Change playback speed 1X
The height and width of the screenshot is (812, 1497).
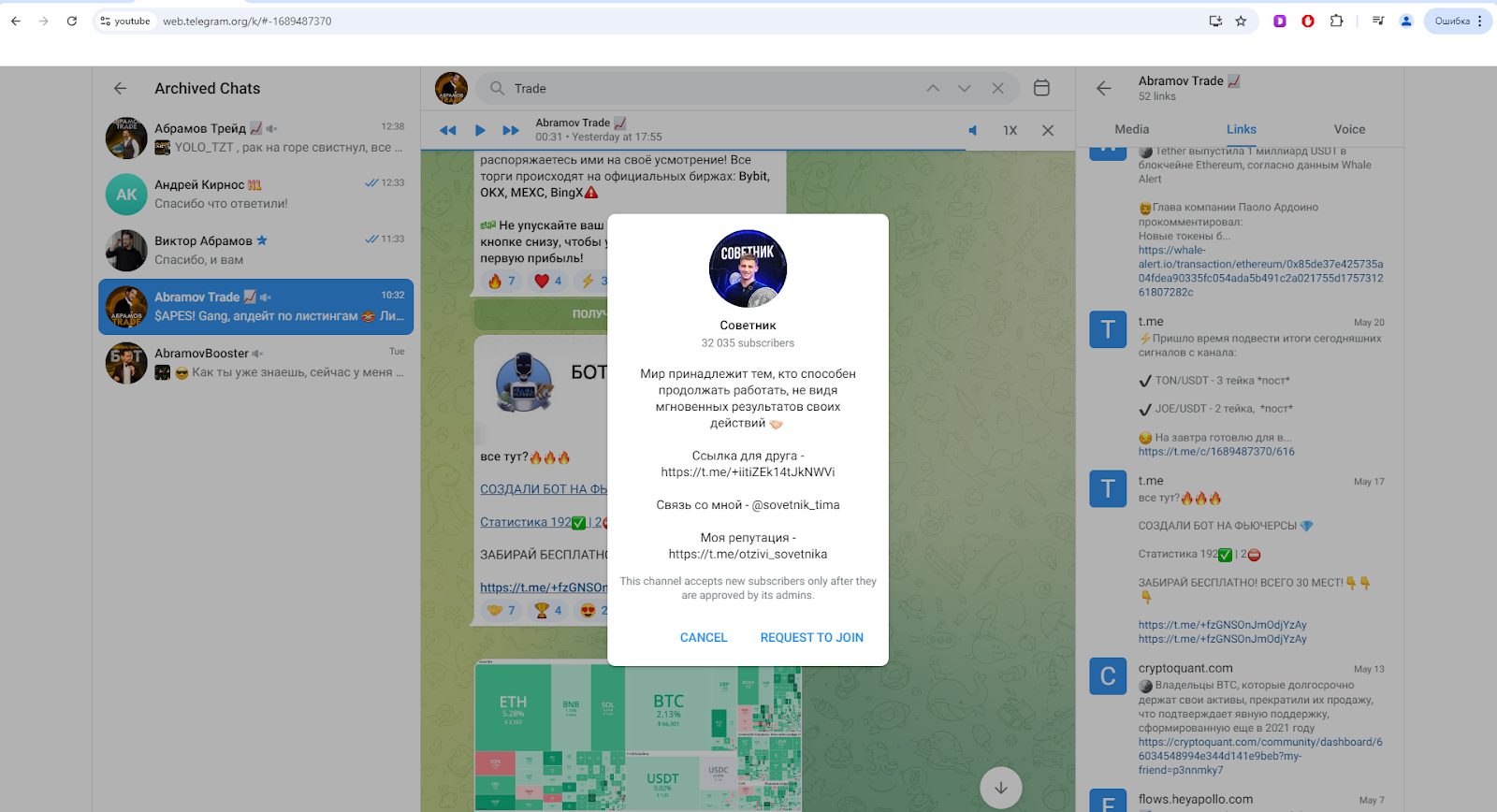[x=1010, y=130]
